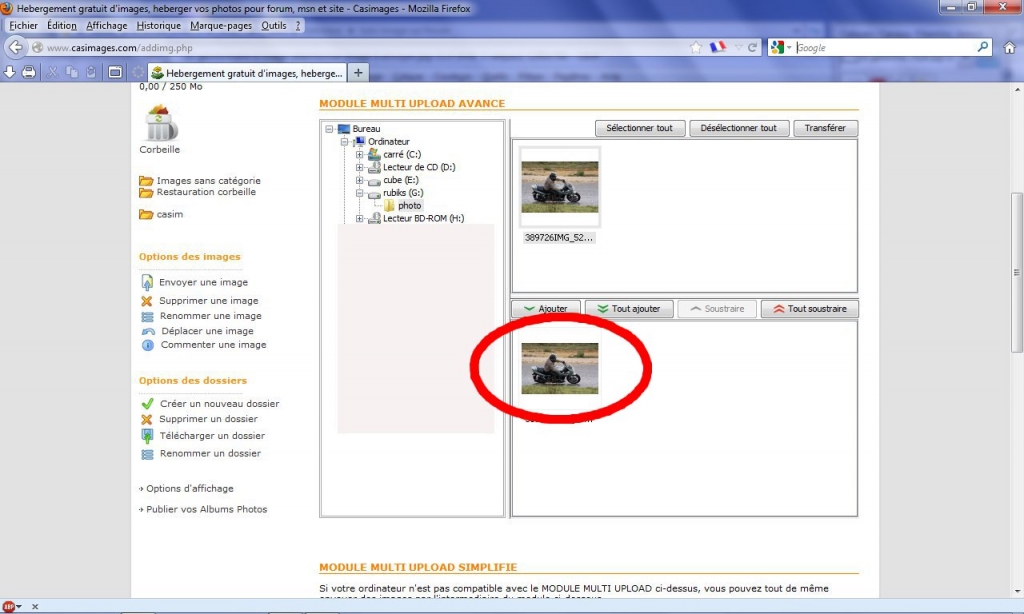Open the Google search engine dropdown
The width and height of the screenshot is (1024, 614).
(x=781, y=47)
